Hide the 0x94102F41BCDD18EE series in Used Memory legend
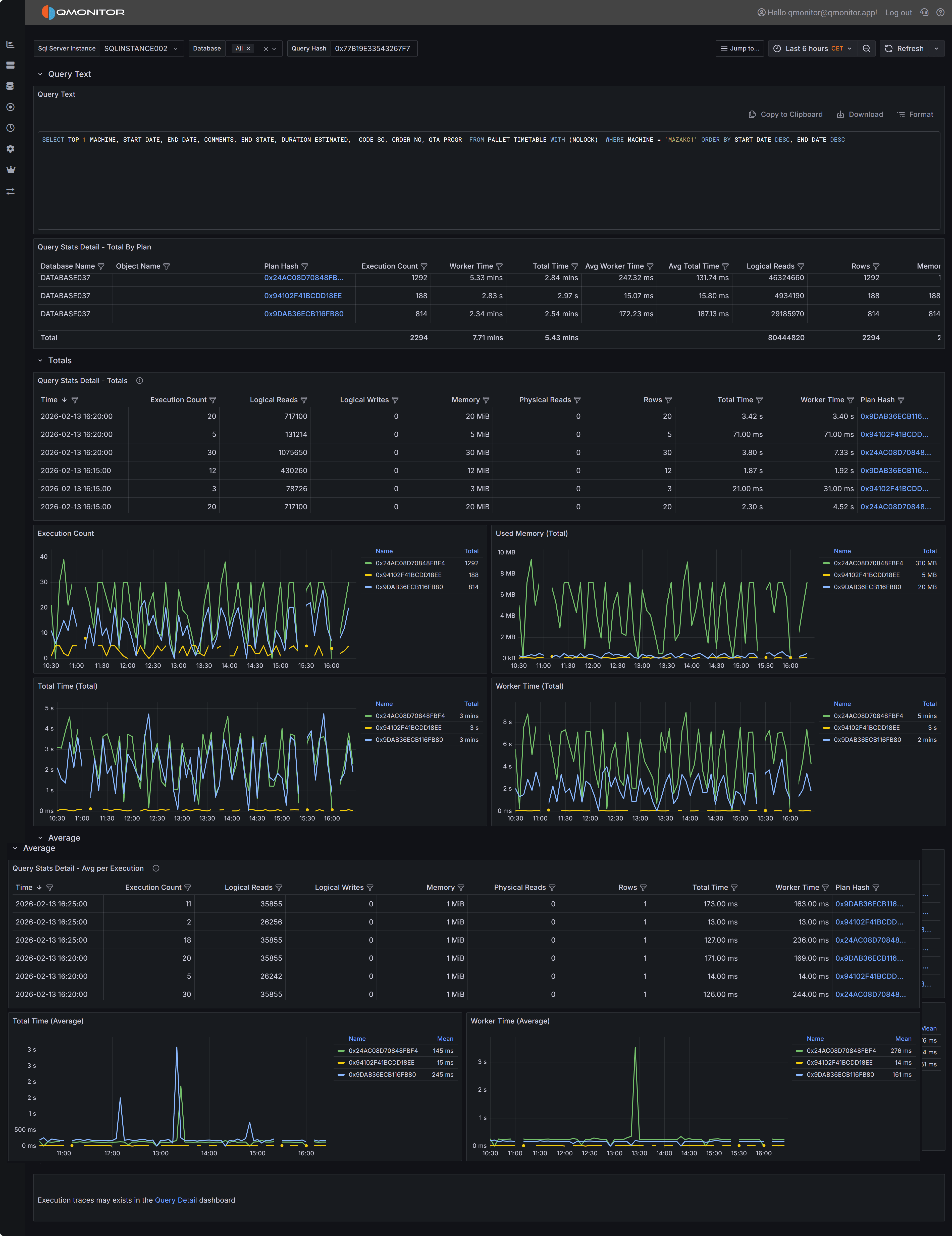The height and width of the screenshot is (1236, 952). pos(866,575)
